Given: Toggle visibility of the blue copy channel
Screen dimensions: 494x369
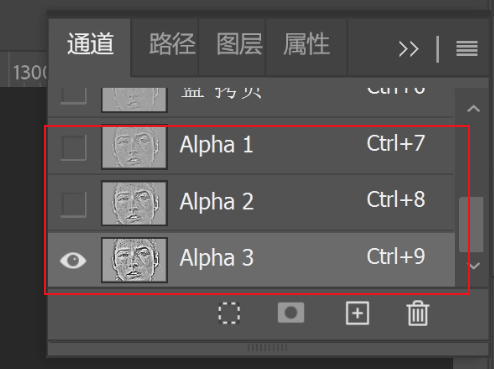Looking at the screenshot, I should tap(74, 96).
